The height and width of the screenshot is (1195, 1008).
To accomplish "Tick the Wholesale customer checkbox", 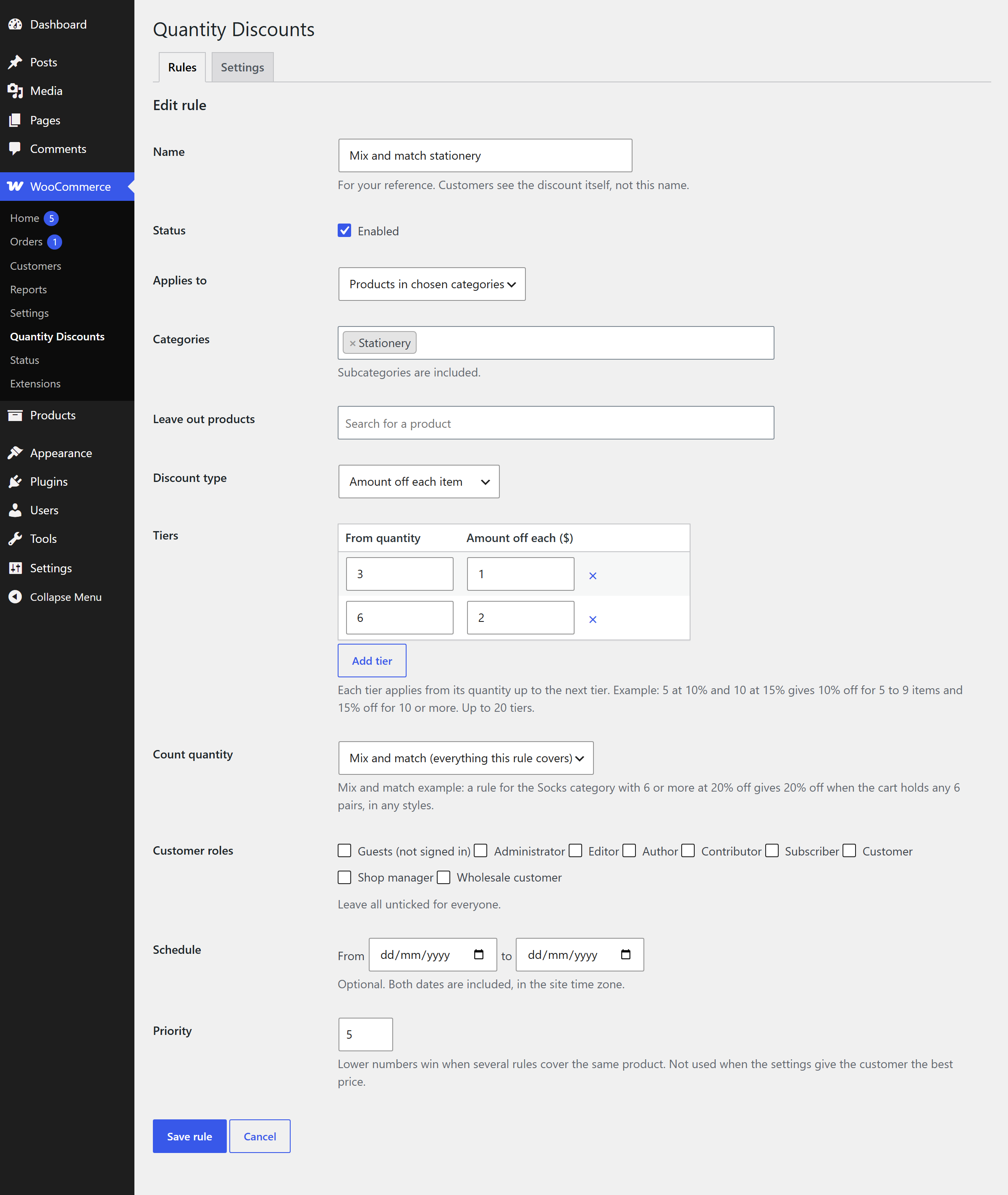I will (x=444, y=877).
